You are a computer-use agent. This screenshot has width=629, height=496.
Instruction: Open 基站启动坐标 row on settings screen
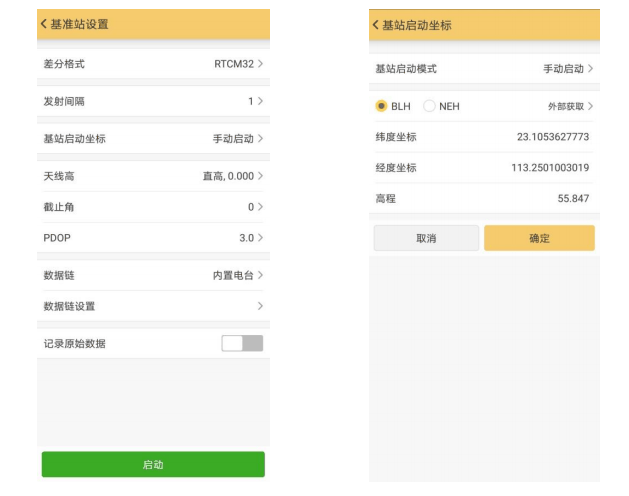pos(153,139)
